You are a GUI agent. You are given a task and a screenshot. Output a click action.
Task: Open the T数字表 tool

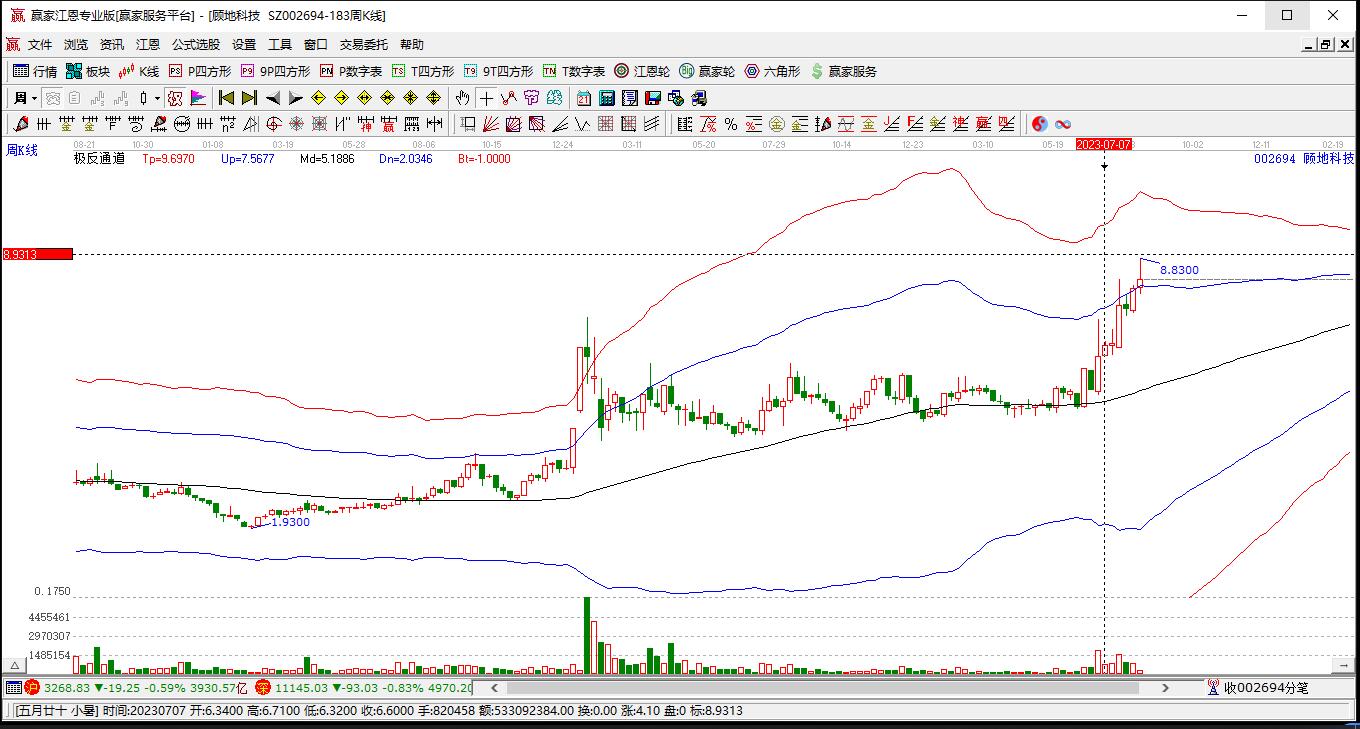pyautogui.click(x=574, y=71)
